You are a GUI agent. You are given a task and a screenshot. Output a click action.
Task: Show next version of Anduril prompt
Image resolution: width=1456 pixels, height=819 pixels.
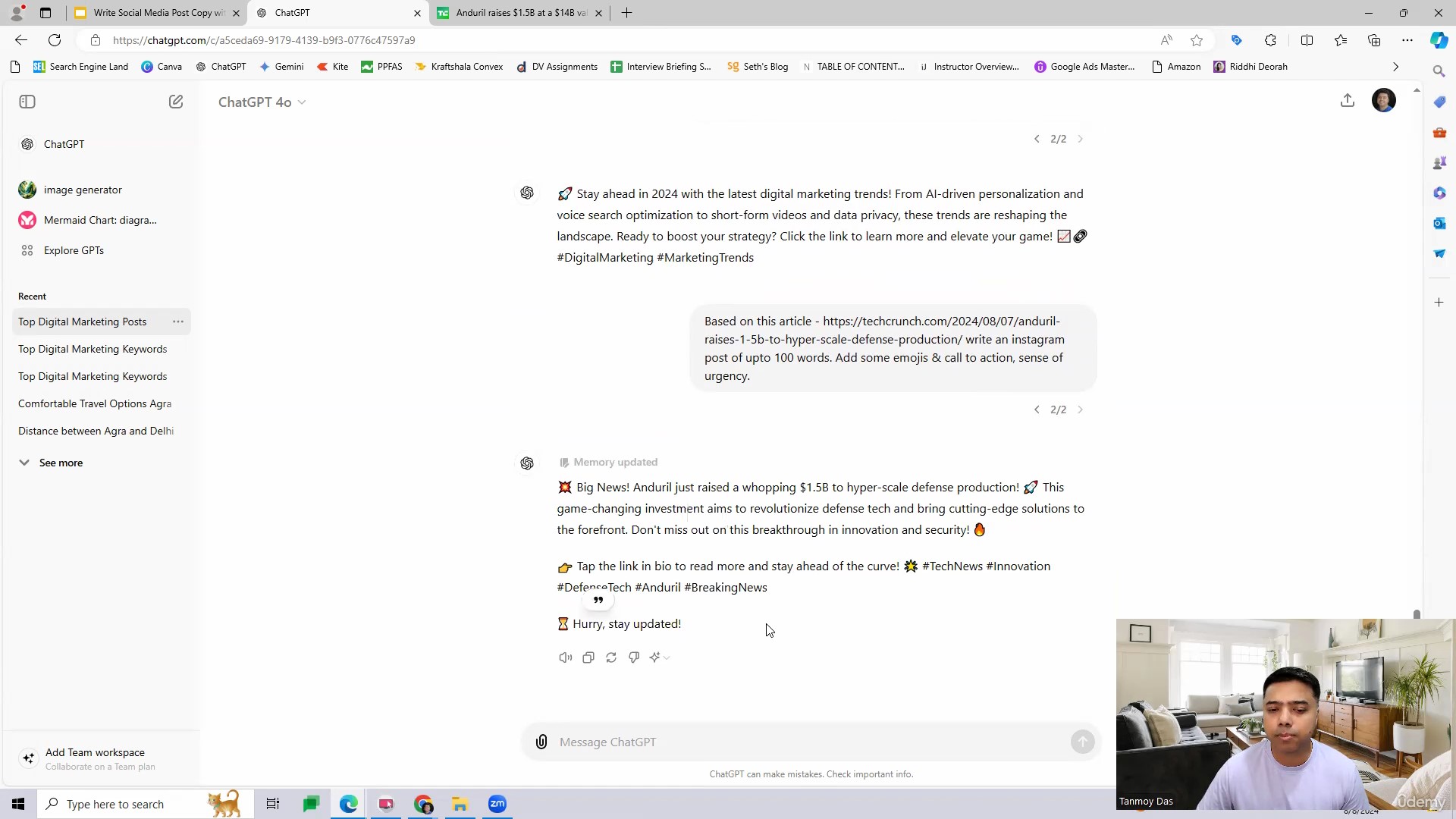(1081, 409)
